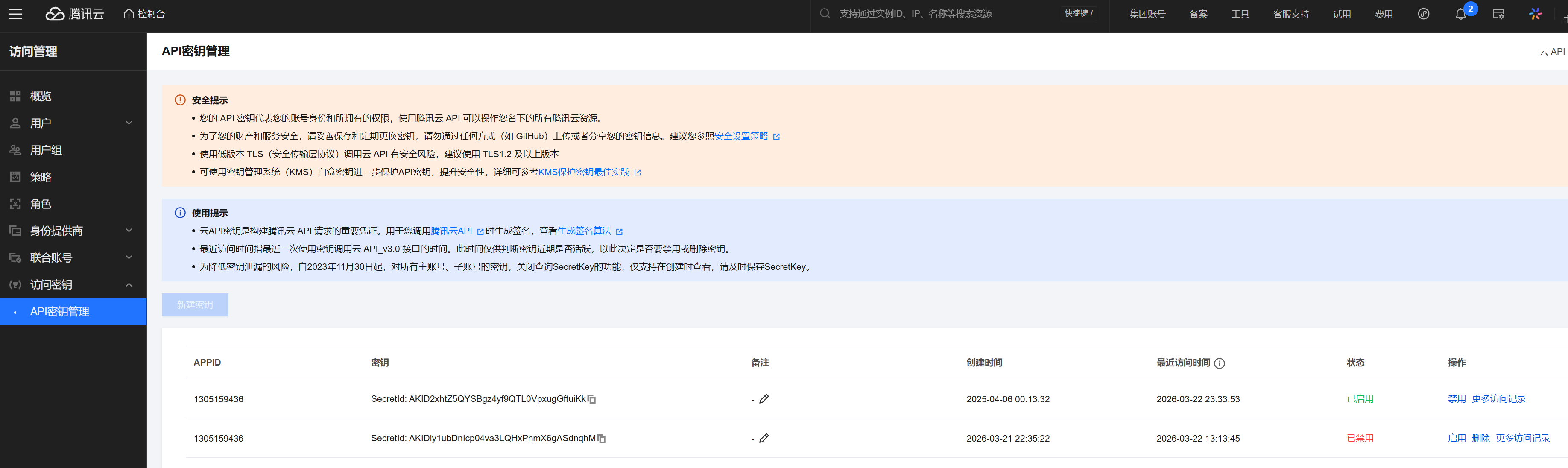Edit remark of first key row
The image size is (1568, 468).
764,399
